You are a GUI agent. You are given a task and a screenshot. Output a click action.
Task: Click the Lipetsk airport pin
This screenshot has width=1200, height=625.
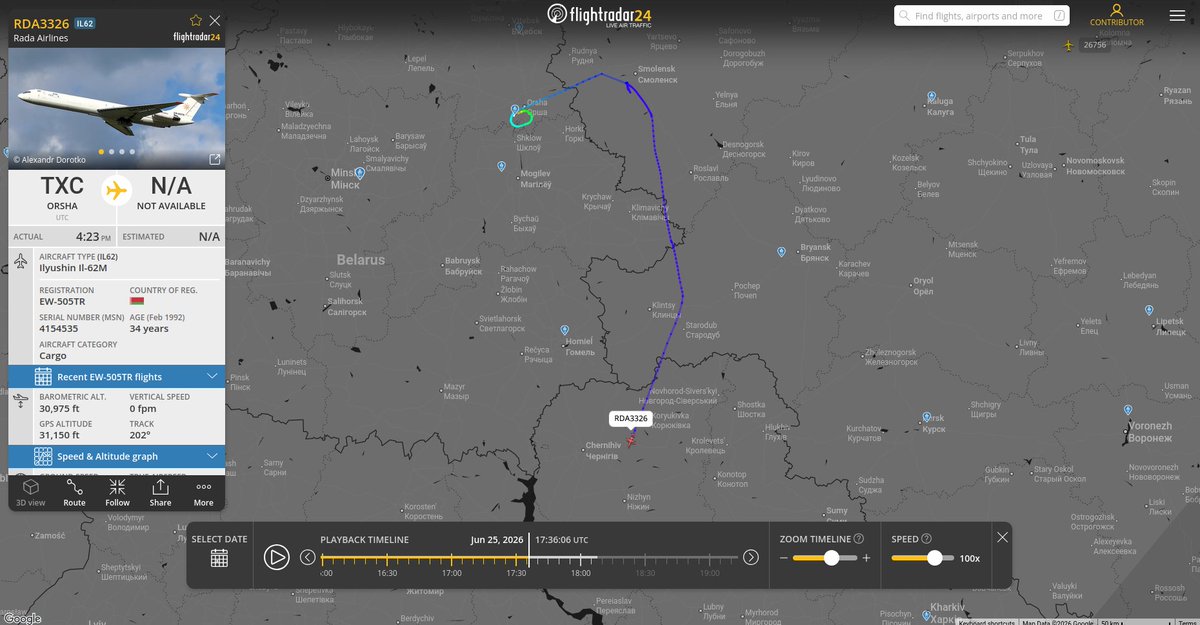coord(1149,311)
